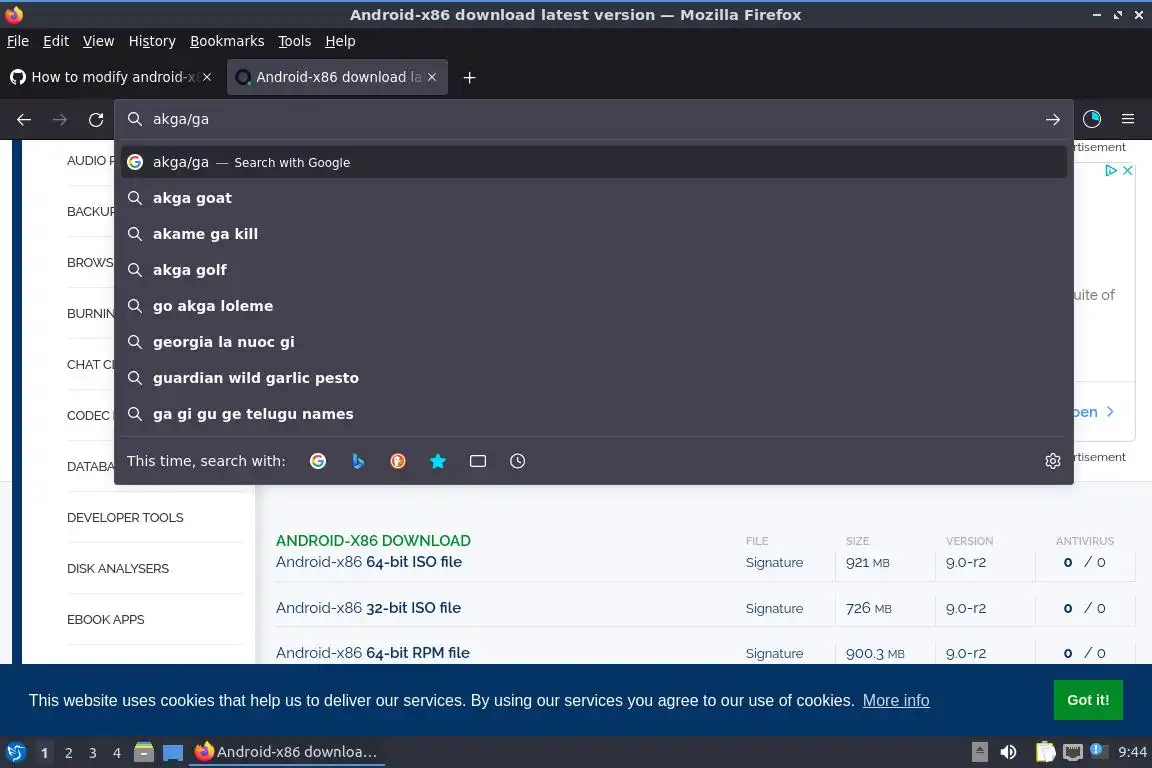Viewport: 1152px width, 768px height.
Task: Download Android-x86 64-bit RPM file
Action: click(372, 653)
